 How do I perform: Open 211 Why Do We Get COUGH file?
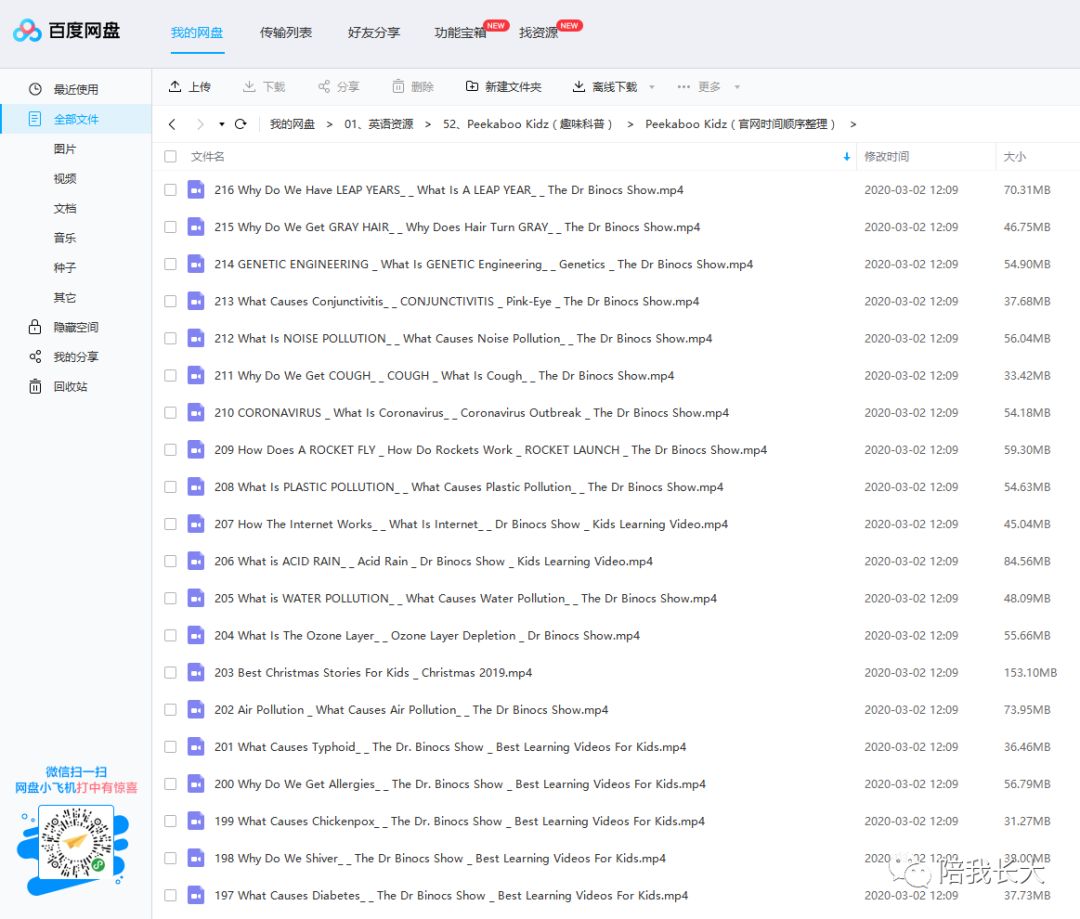444,375
